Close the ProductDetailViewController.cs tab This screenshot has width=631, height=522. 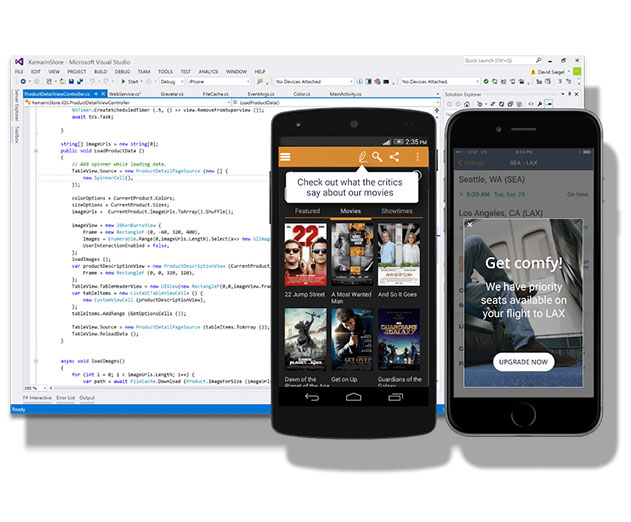coord(103,94)
